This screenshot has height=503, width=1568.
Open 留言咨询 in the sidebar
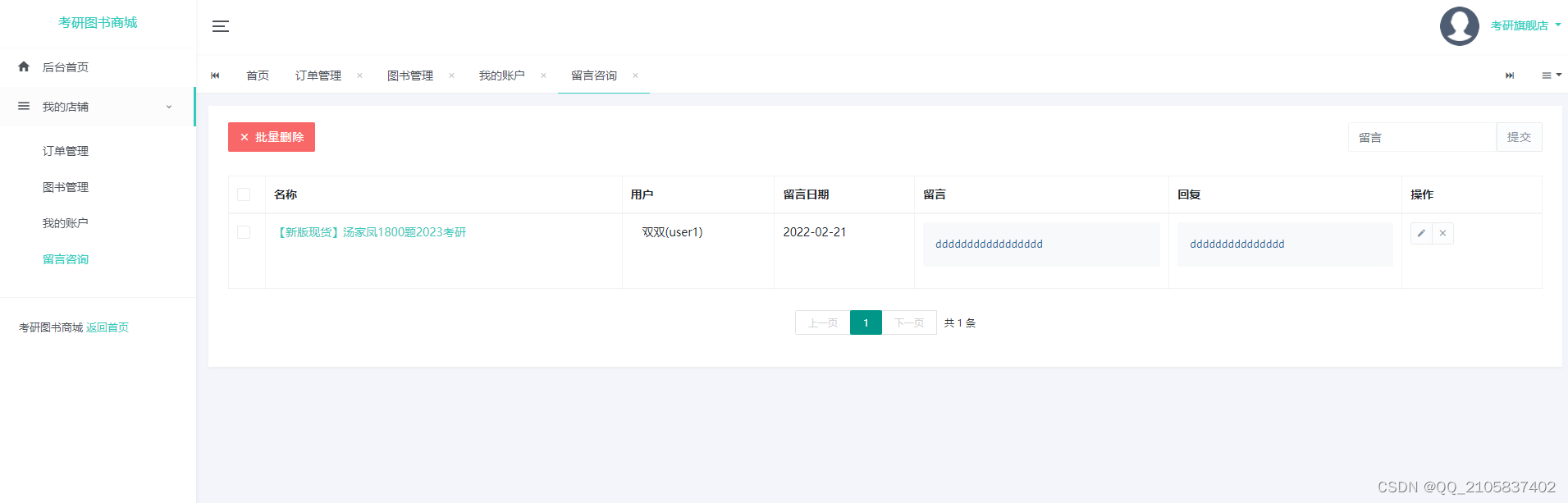(x=66, y=259)
